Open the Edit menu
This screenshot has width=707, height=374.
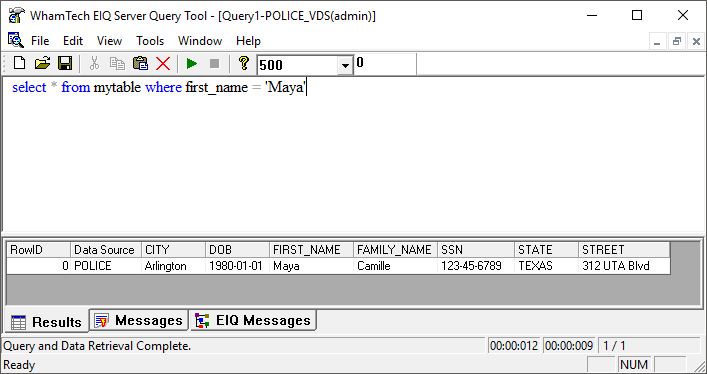click(x=73, y=41)
